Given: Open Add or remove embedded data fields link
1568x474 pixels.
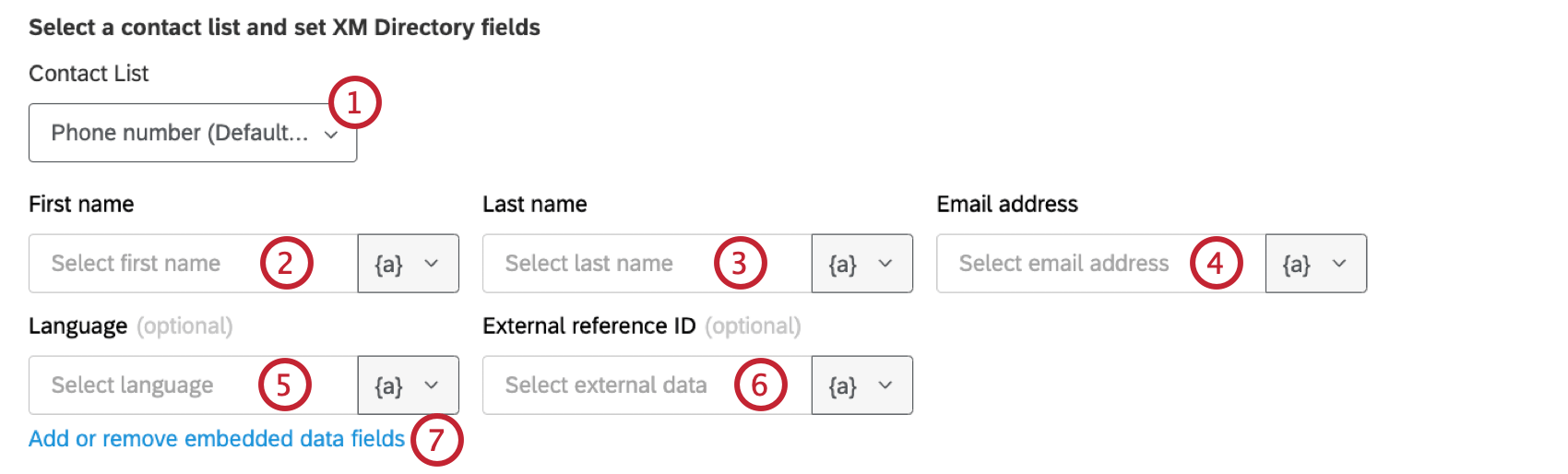Looking at the screenshot, I should [217, 439].
